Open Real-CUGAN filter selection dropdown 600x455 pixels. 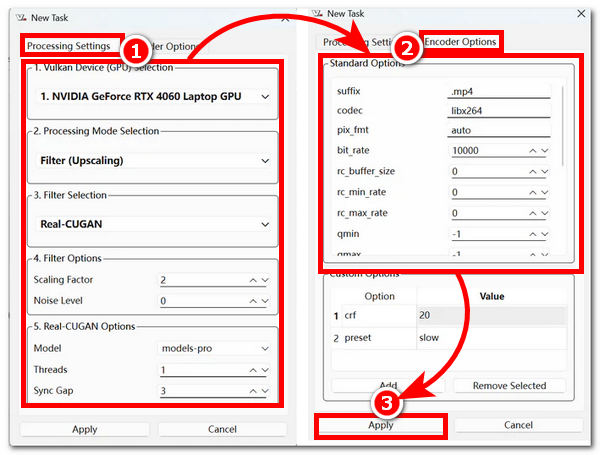(x=153, y=224)
